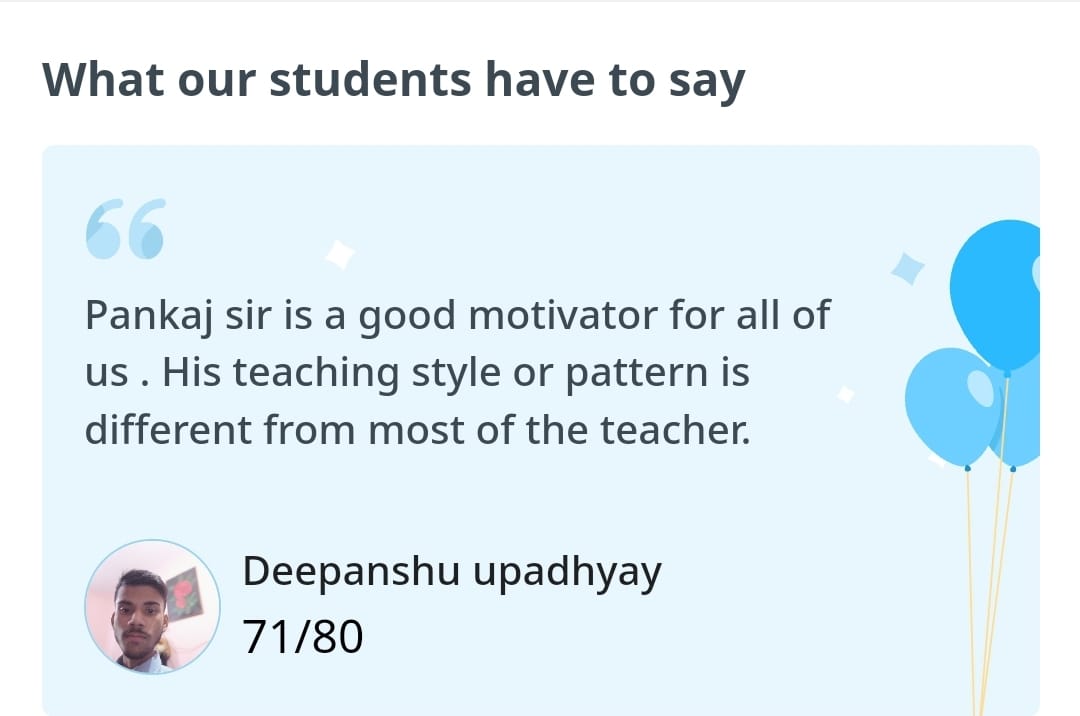The height and width of the screenshot is (716, 1080).
Task: Click the word 'upadhyay' in student name
Action: [567, 574]
